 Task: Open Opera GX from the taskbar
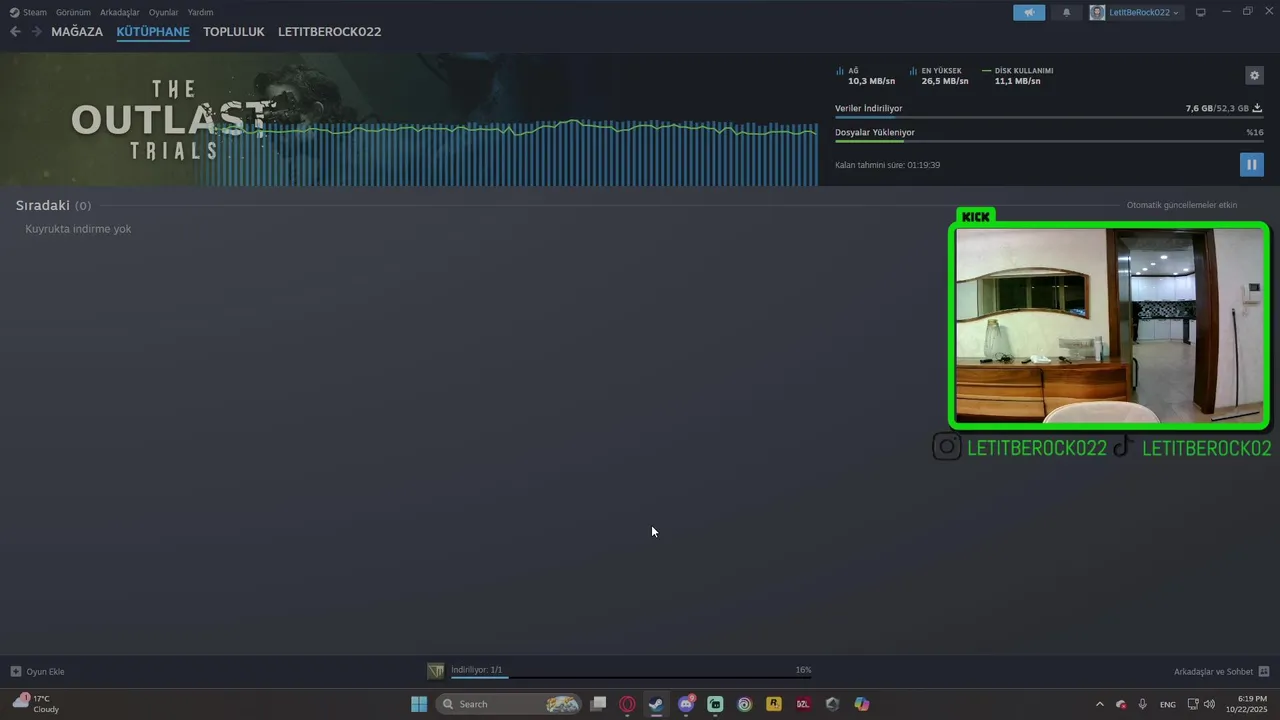pos(627,704)
